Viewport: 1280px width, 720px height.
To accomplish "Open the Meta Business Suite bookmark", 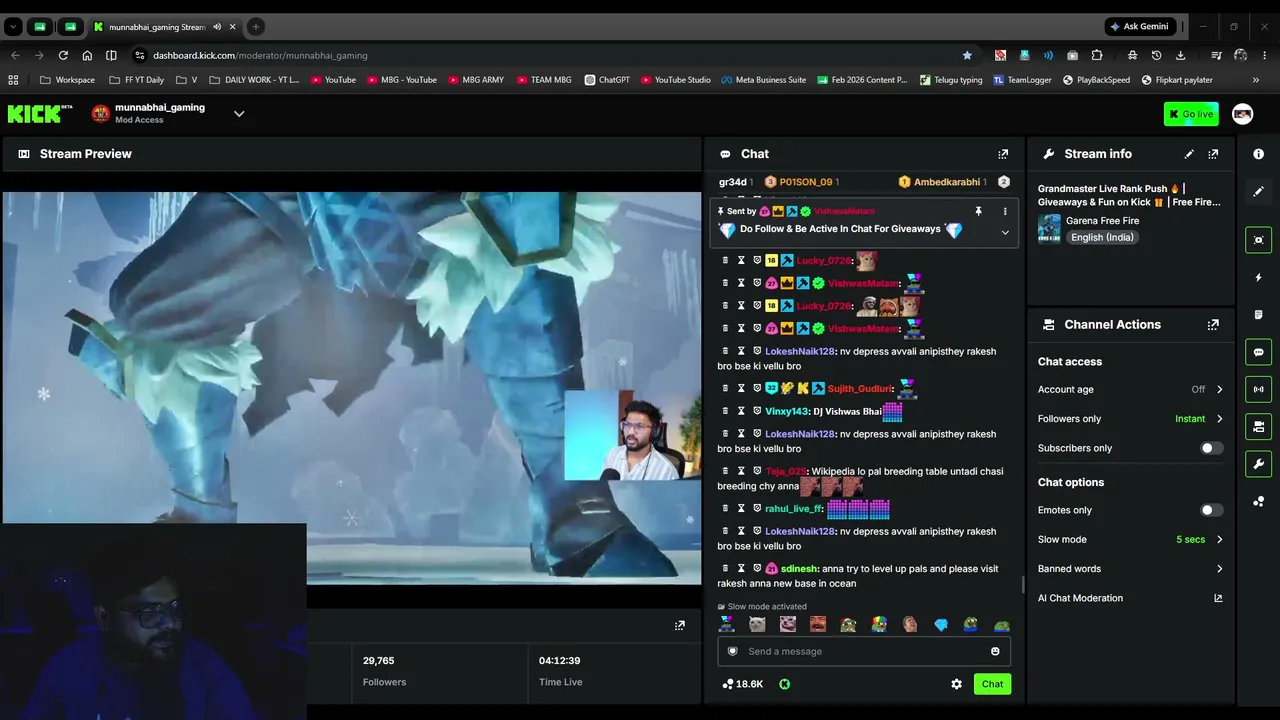I will tap(764, 80).
